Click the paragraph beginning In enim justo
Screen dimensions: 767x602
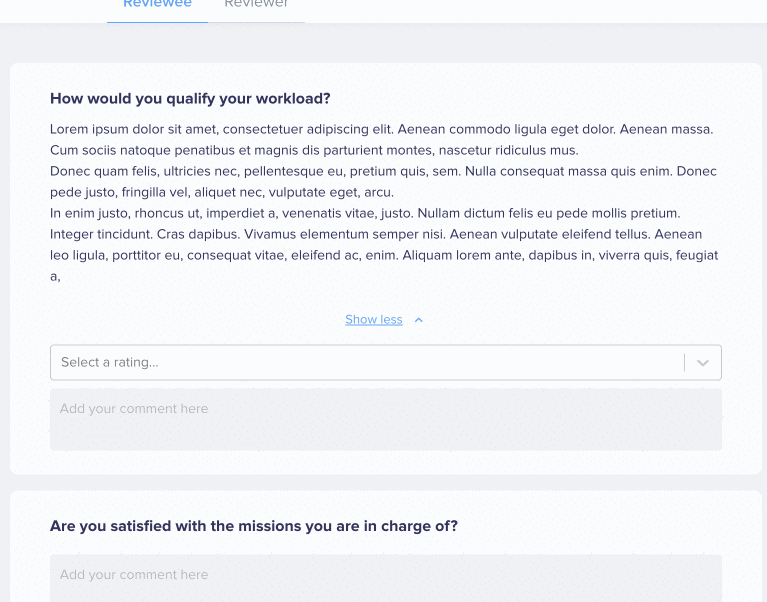point(384,245)
